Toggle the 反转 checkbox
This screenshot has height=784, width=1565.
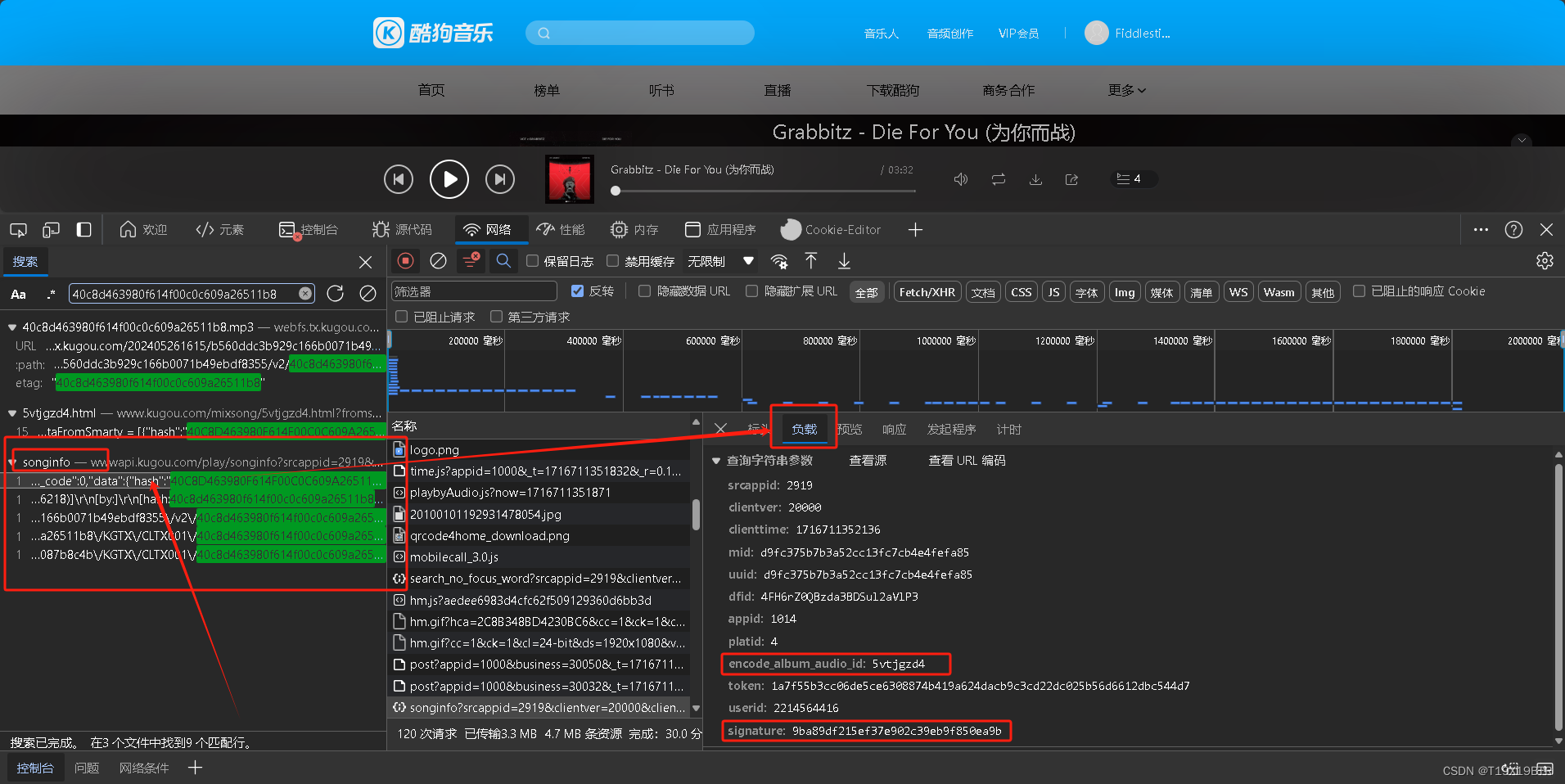(x=577, y=291)
